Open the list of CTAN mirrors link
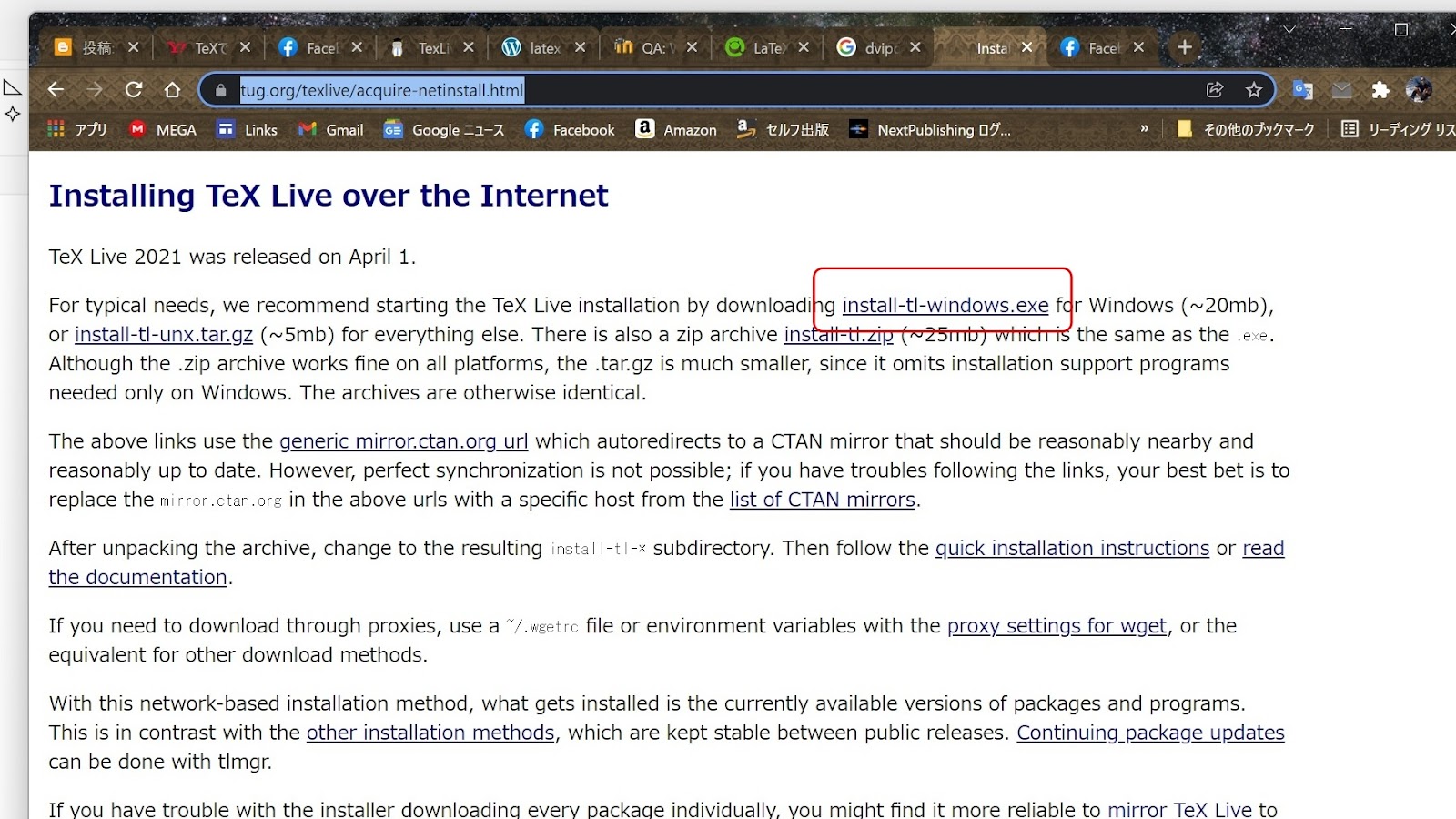 pyautogui.click(x=823, y=500)
